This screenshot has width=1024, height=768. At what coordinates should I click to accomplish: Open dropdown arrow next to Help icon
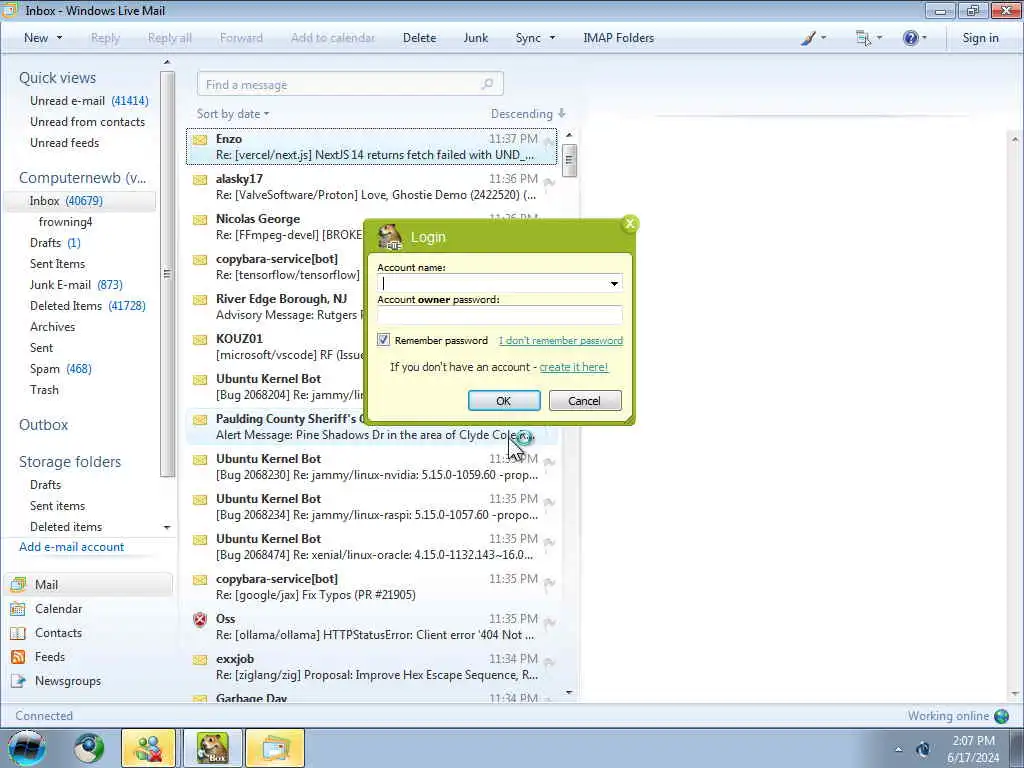[x=924, y=38]
